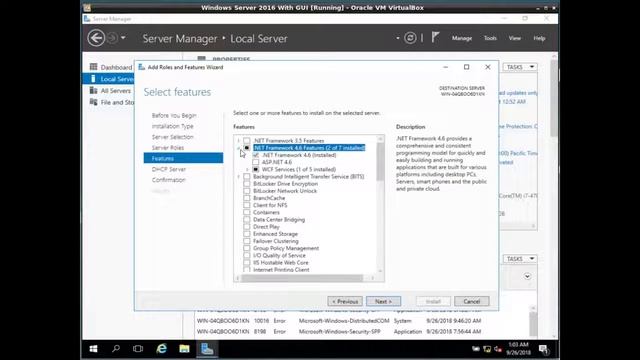Enable the BranchCache feature checkbox
This screenshot has height=360, width=640.
pos(247,198)
